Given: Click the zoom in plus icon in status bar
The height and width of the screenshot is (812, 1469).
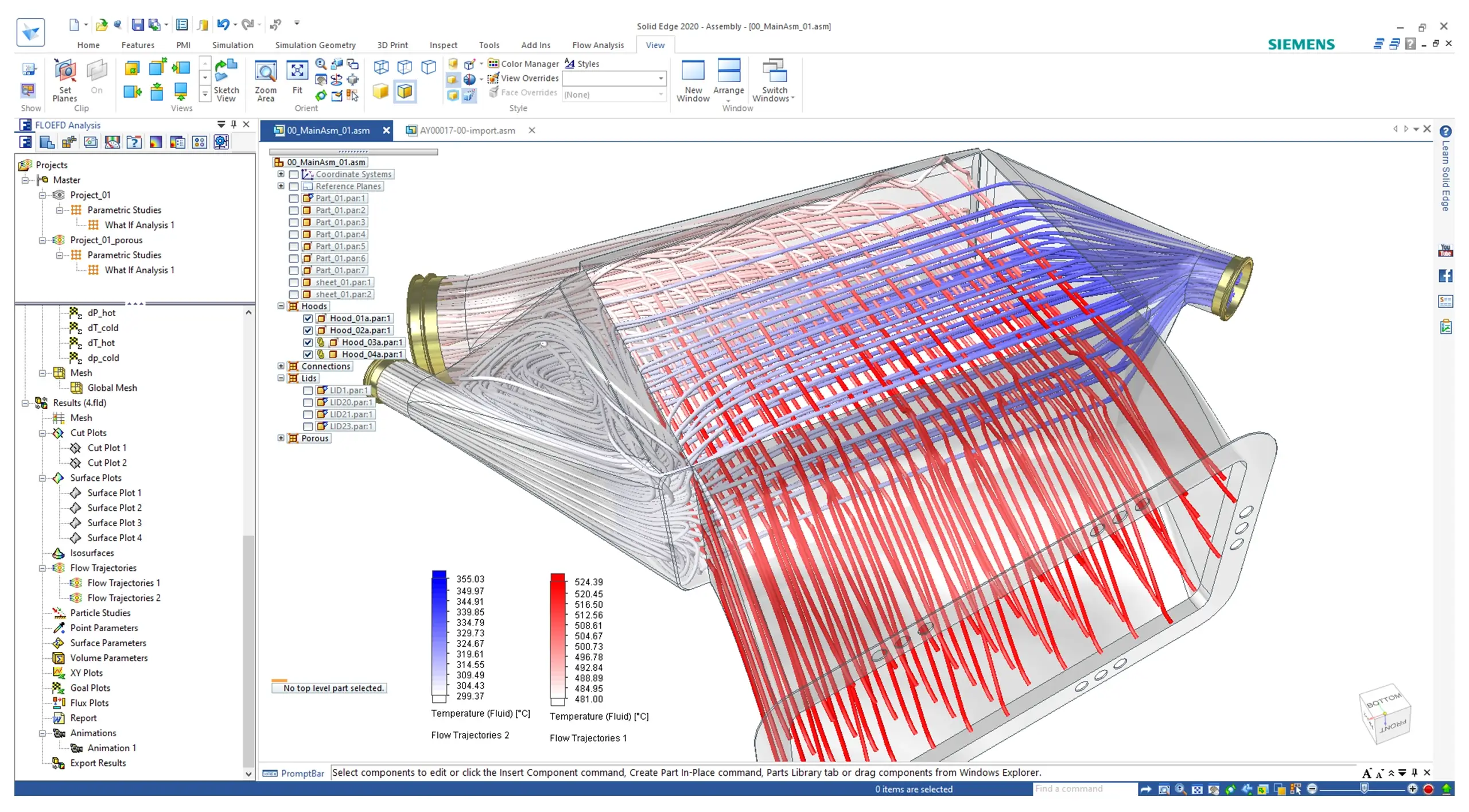Looking at the screenshot, I should (x=1412, y=789).
